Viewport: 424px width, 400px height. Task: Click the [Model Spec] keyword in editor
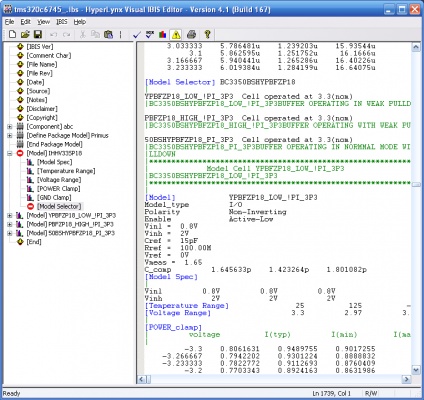click(x=171, y=277)
